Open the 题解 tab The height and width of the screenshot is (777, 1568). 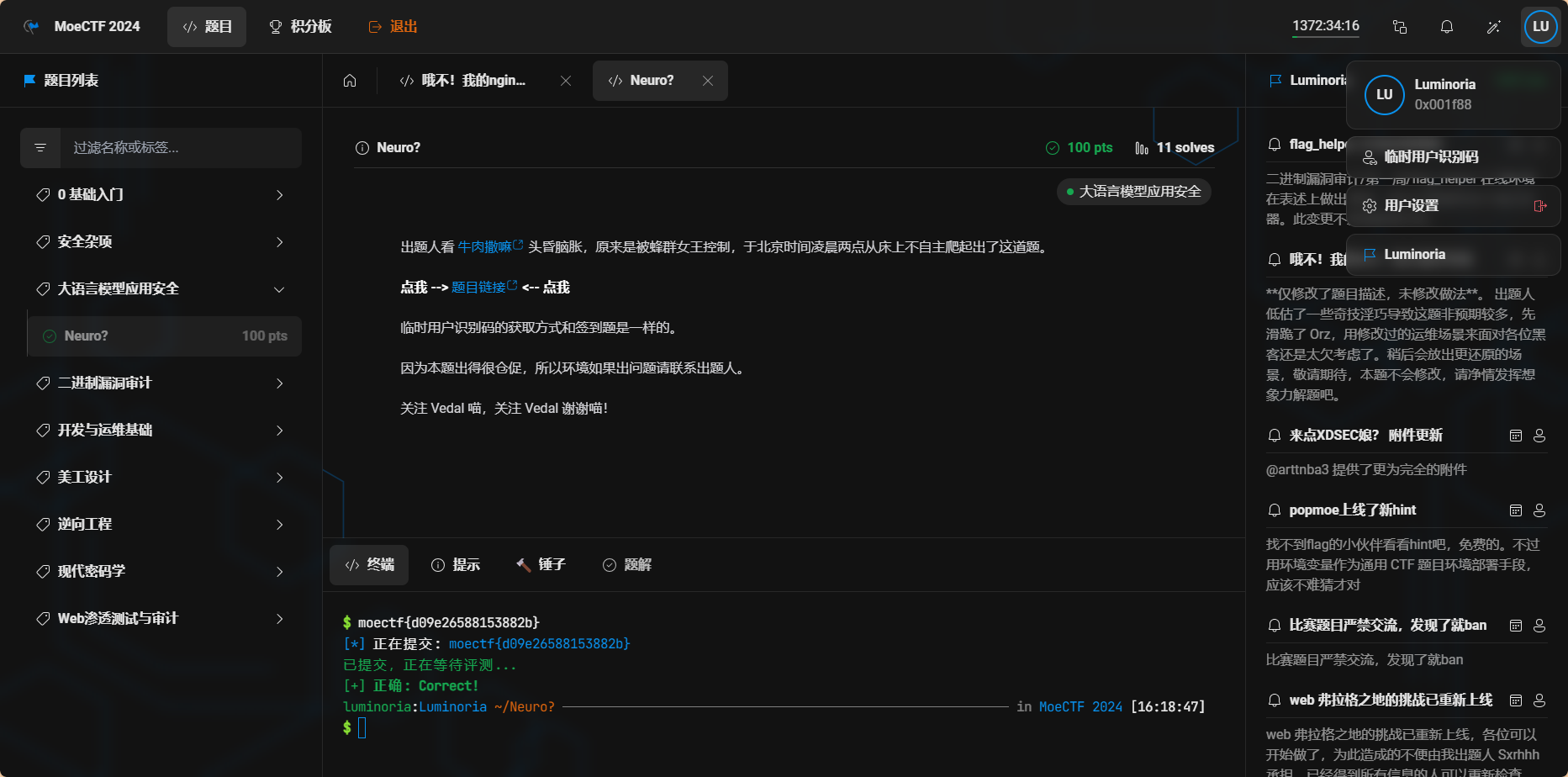[627, 565]
